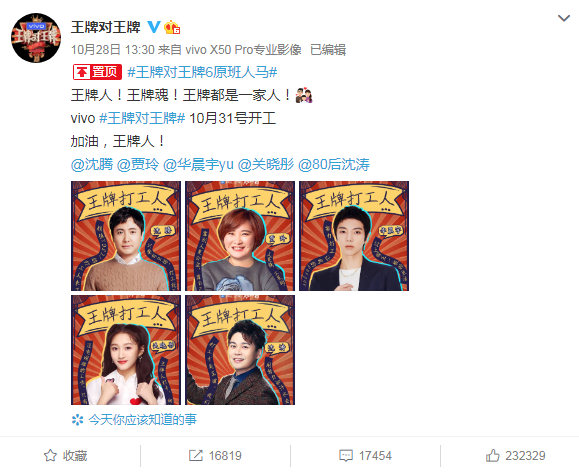Screen dimensions: 579x472
Task: View the poster thumbnail with the dark blazer
Action: [x=354, y=236]
